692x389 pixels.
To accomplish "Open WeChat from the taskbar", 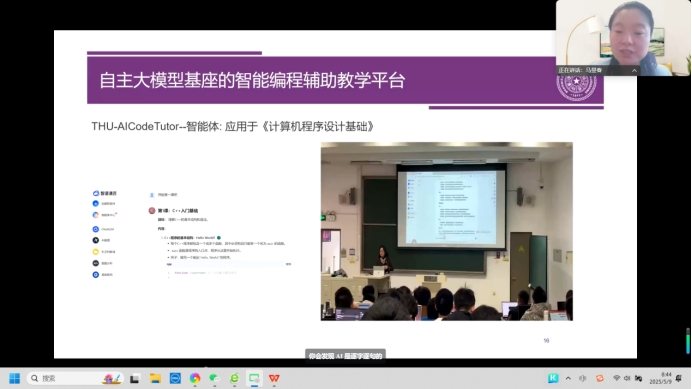I will (x=214, y=378).
